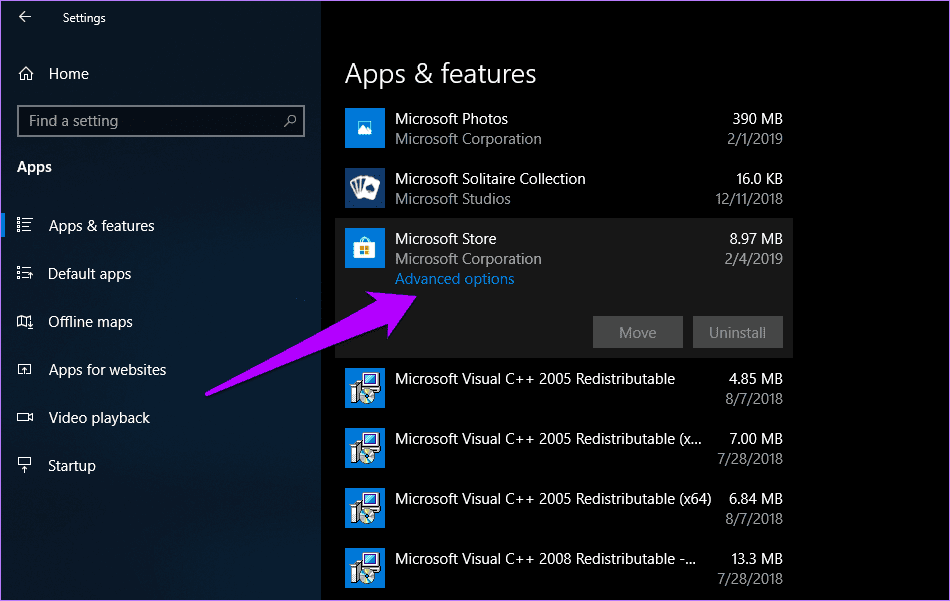Click the Default apps icon
The image size is (950, 601).
tap(25, 273)
